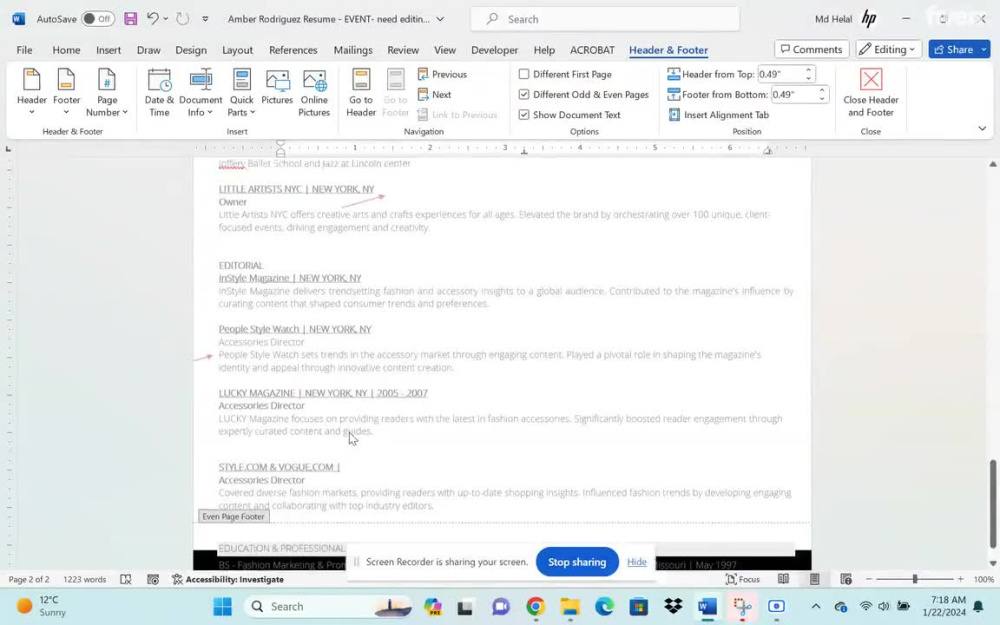Undo the last action

pos(152,18)
